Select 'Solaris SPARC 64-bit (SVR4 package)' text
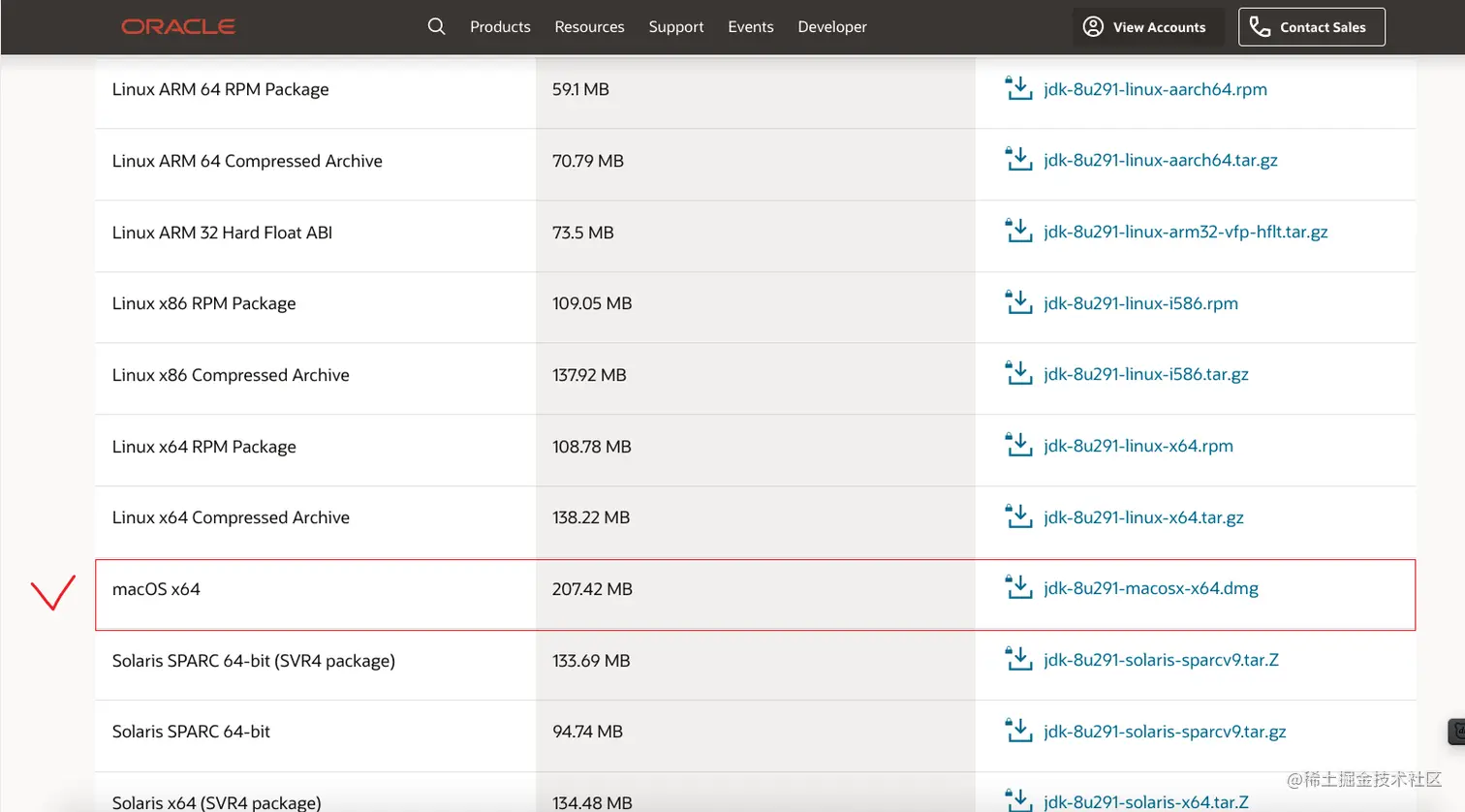This screenshot has width=1465, height=812. pyautogui.click(x=254, y=661)
